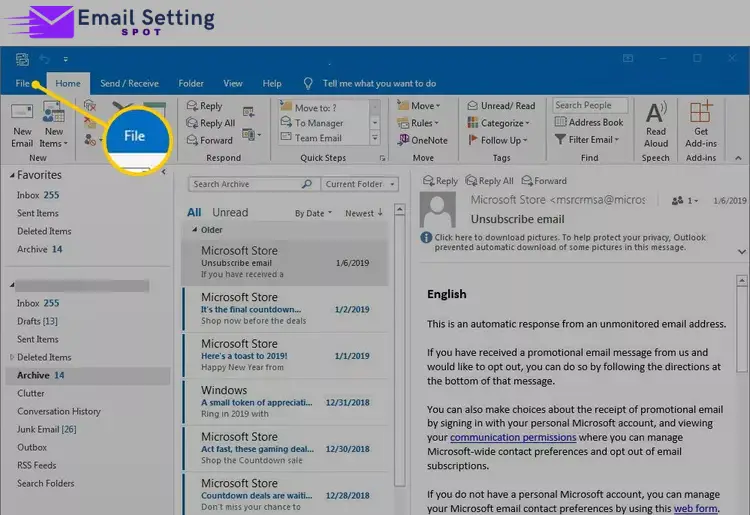
Task: Open the Follow Up flag dropdown
Action: click(497, 140)
